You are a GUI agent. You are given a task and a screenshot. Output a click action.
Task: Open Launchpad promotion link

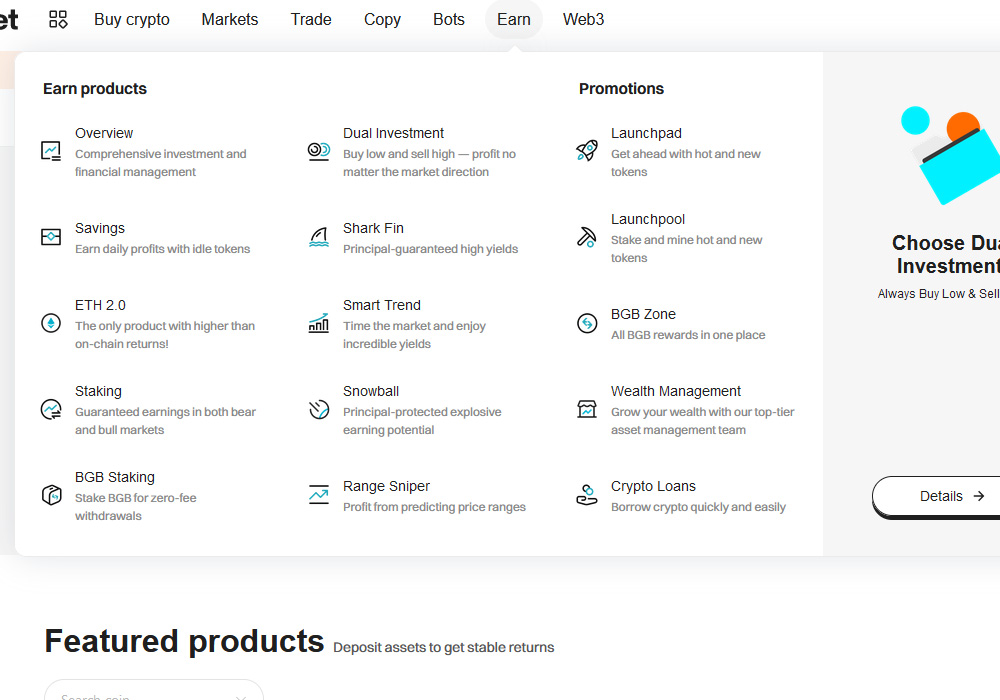point(646,133)
